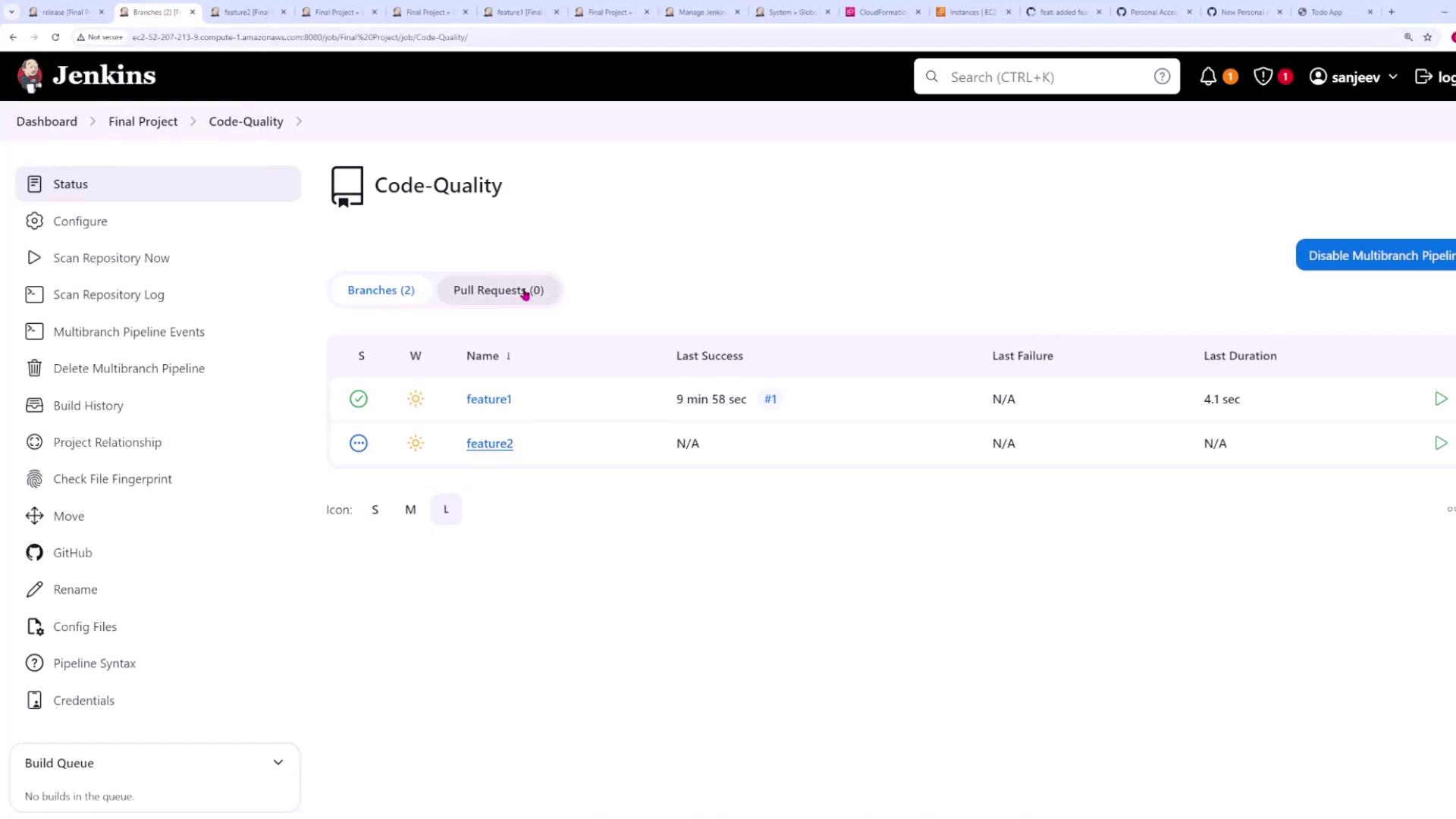This screenshot has width=1456, height=819.
Task: Run build for feature1 branch
Action: pyautogui.click(x=1440, y=399)
